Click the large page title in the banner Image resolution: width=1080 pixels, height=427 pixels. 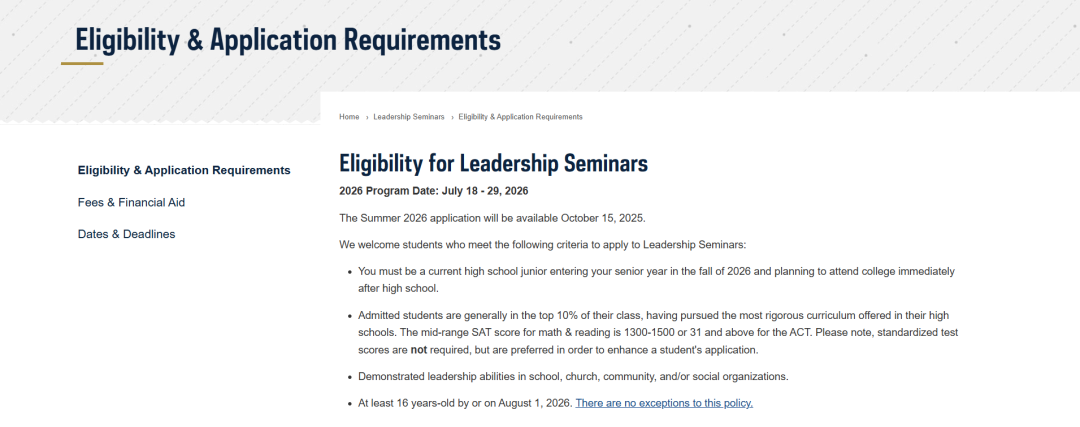(288, 40)
